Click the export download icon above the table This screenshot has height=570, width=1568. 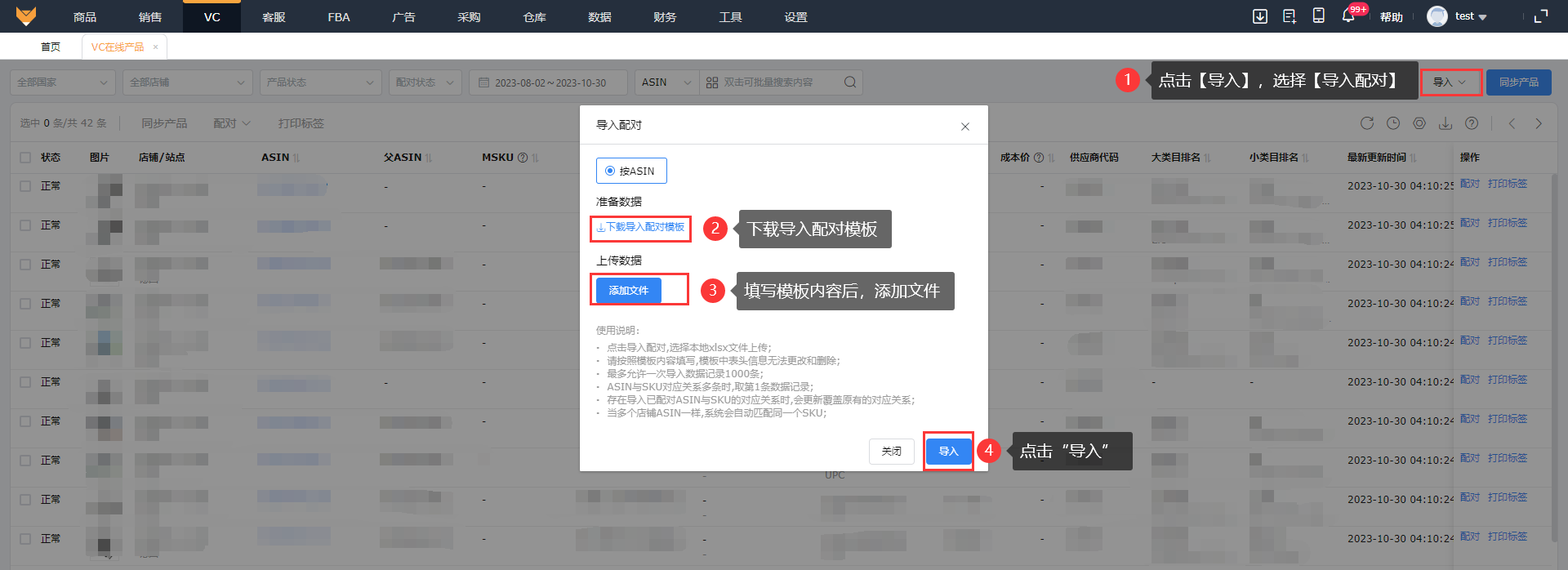(1445, 123)
